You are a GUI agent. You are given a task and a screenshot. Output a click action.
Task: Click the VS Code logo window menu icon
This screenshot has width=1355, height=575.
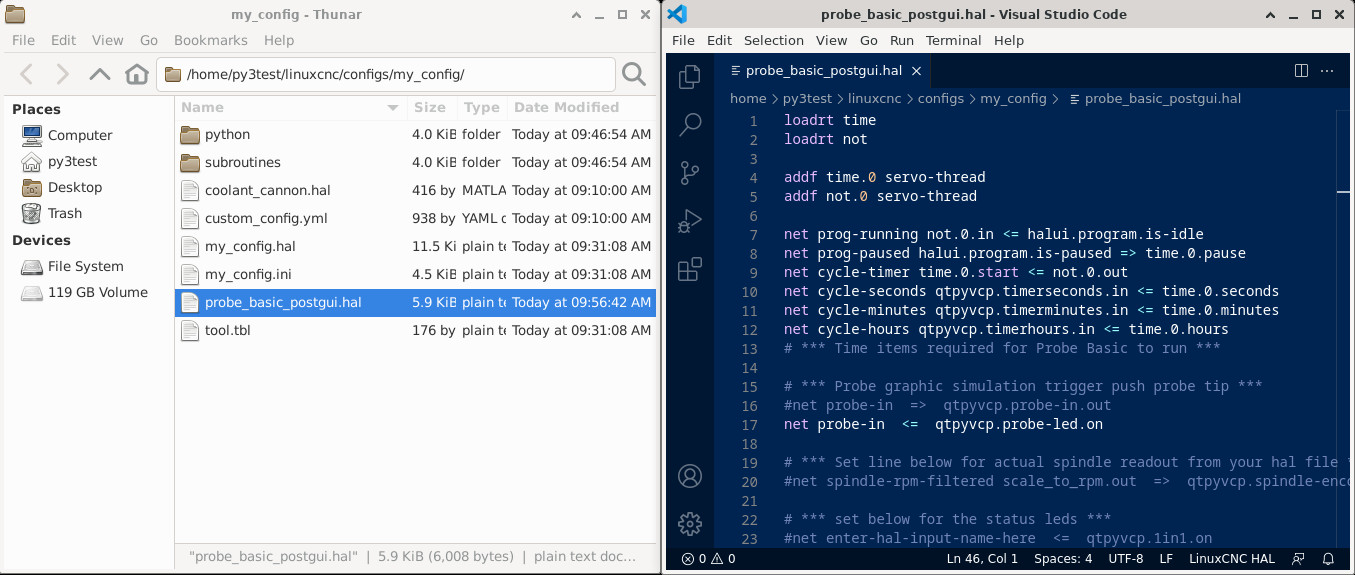pyautogui.click(x=677, y=14)
